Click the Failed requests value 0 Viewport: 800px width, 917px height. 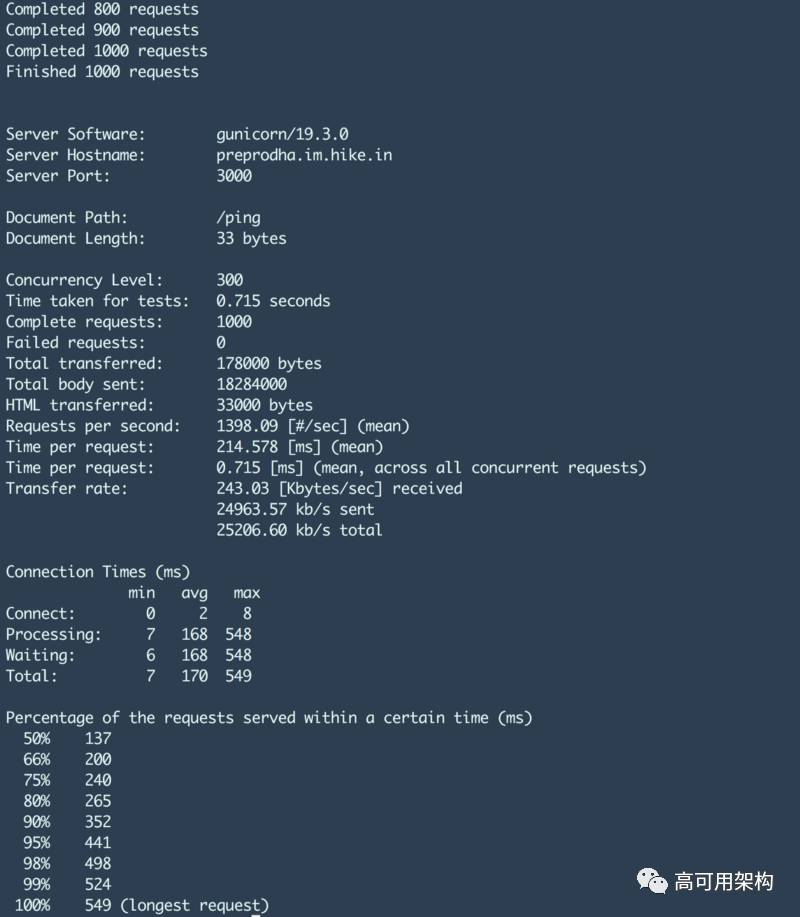coord(221,342)
